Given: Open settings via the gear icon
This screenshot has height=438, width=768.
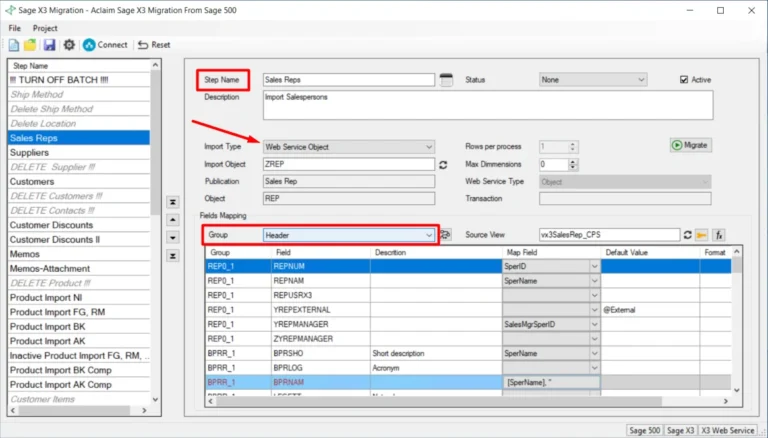Looking at the screenshot, I should pos(69,45).
